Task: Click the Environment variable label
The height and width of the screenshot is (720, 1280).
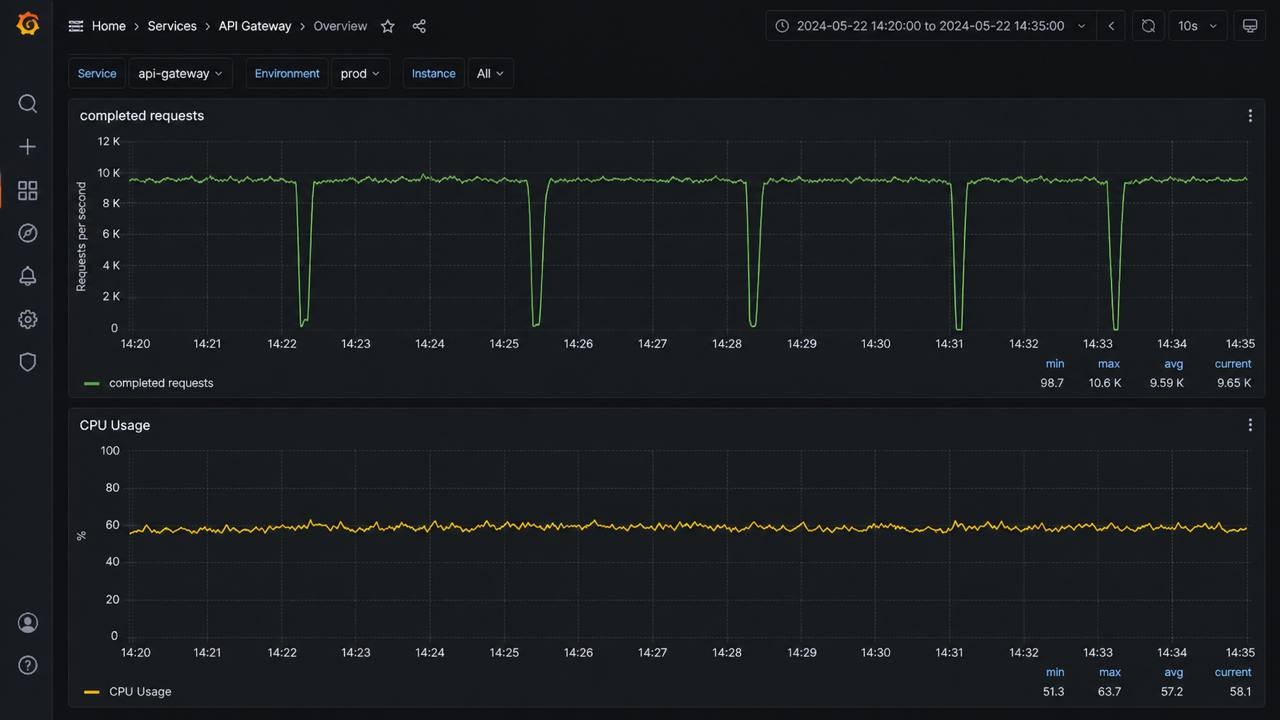Action: click(287, 73)
